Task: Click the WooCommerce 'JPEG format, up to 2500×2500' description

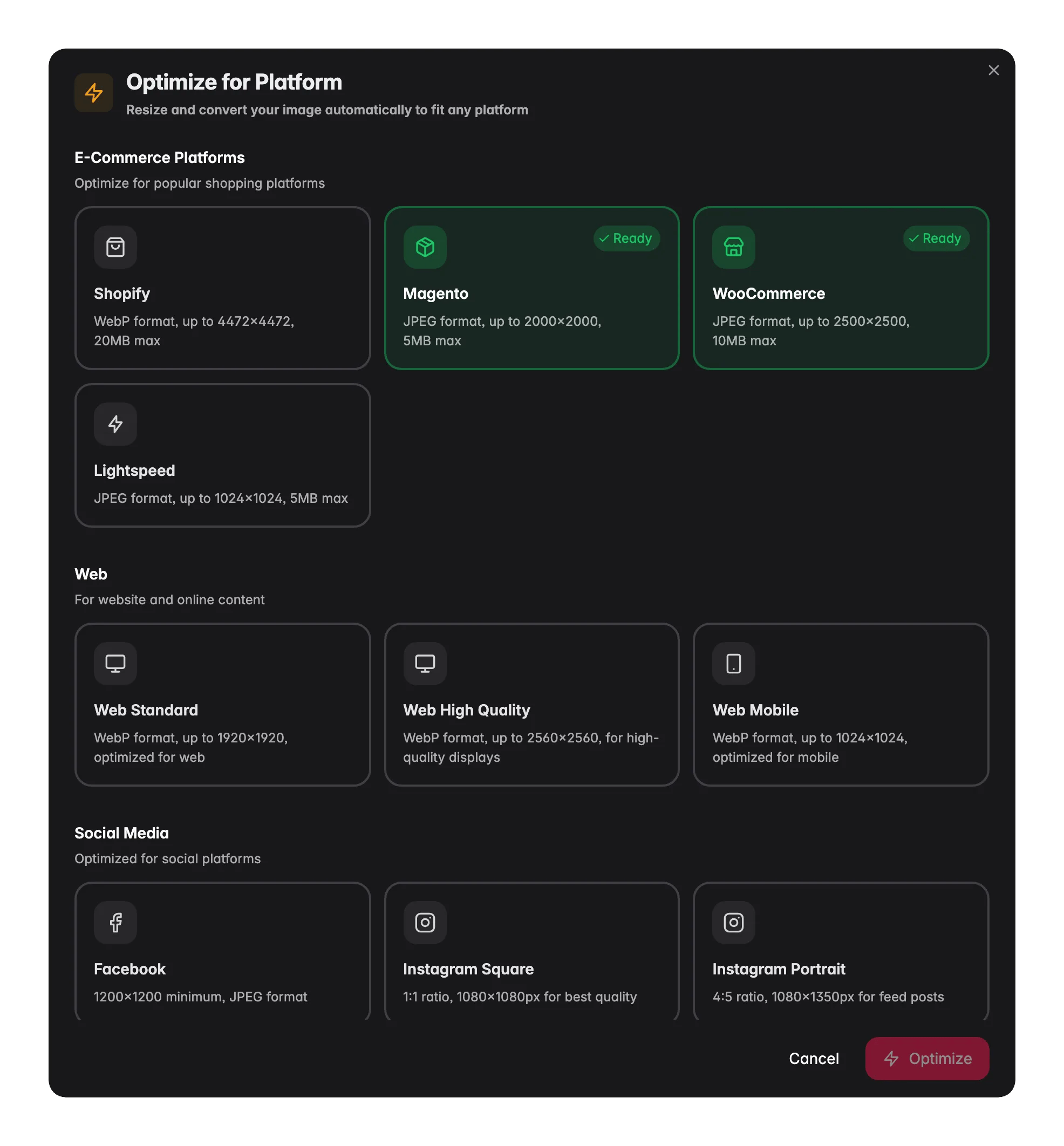Action: pyautogui.click(x=810, y=331)
